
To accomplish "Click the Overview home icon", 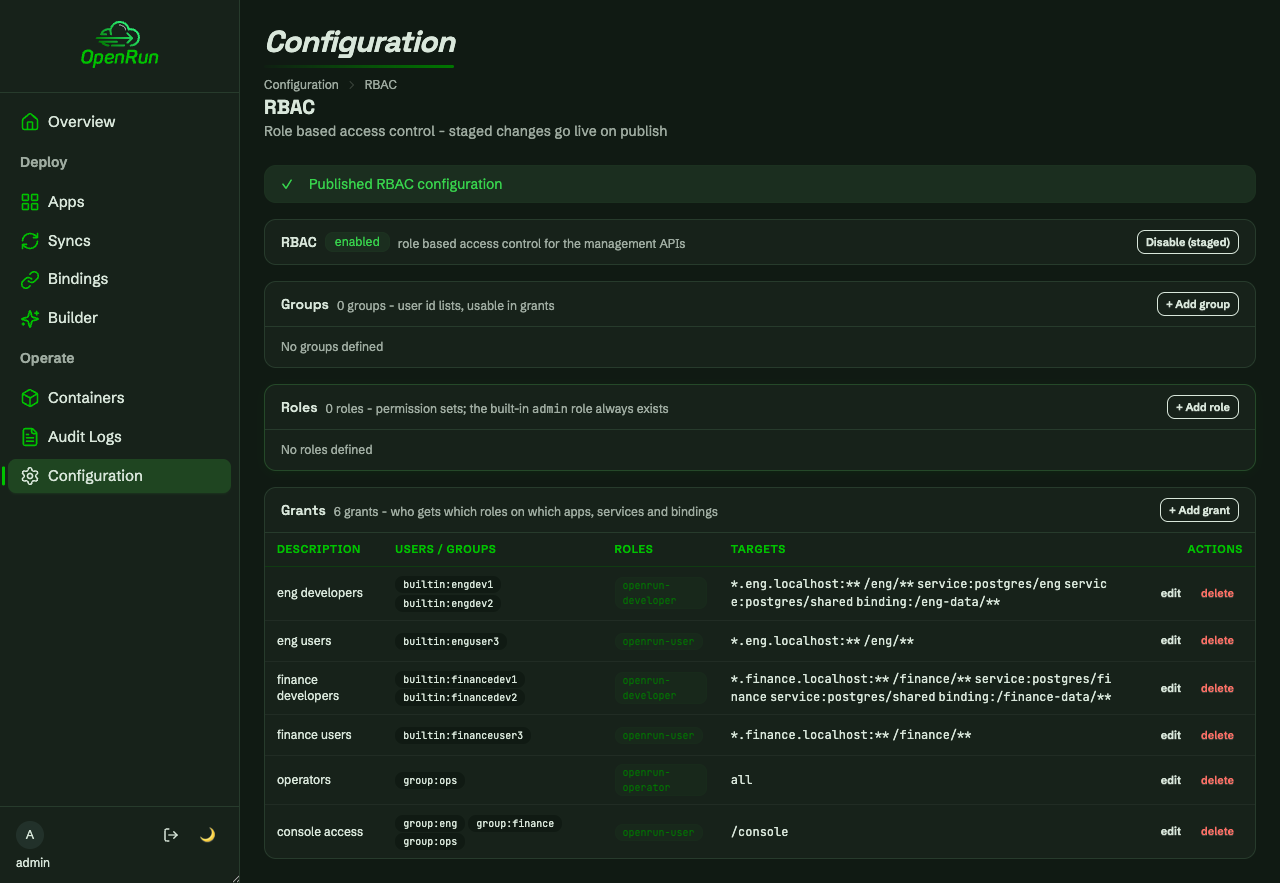I will click(x=30, y=122).
